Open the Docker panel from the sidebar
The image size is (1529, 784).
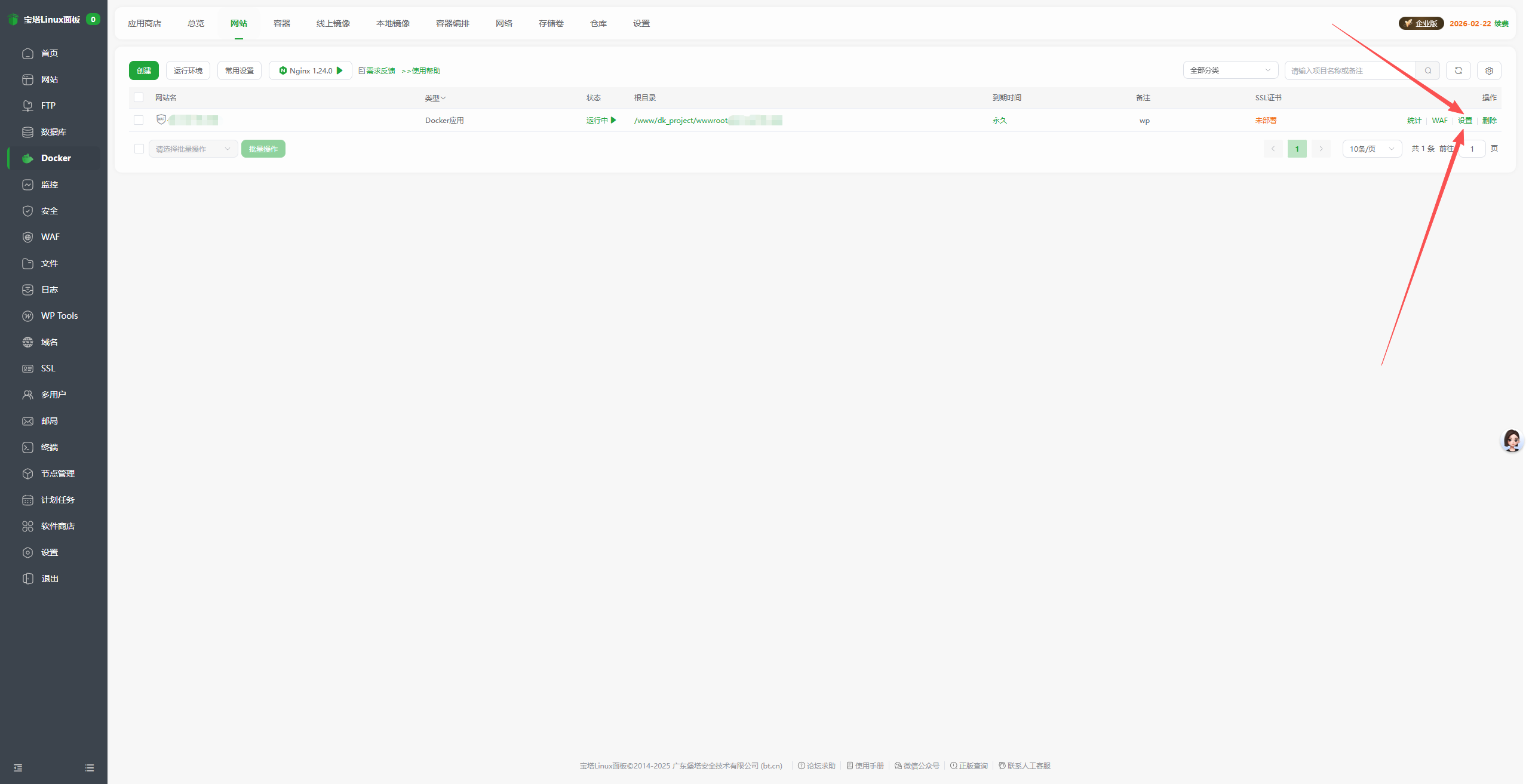[56, 158]
